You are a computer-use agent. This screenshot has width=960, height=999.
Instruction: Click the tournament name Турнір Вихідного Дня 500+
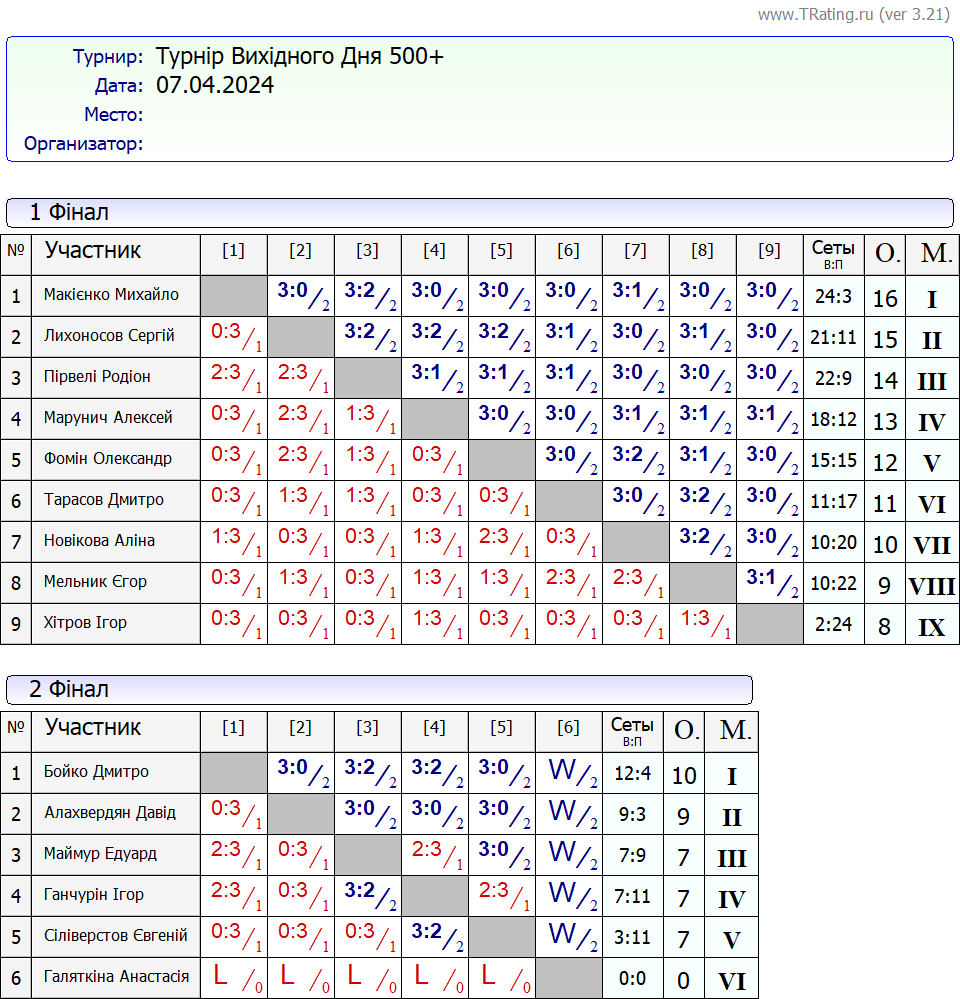pyautogui.click(x=299, y=56)
